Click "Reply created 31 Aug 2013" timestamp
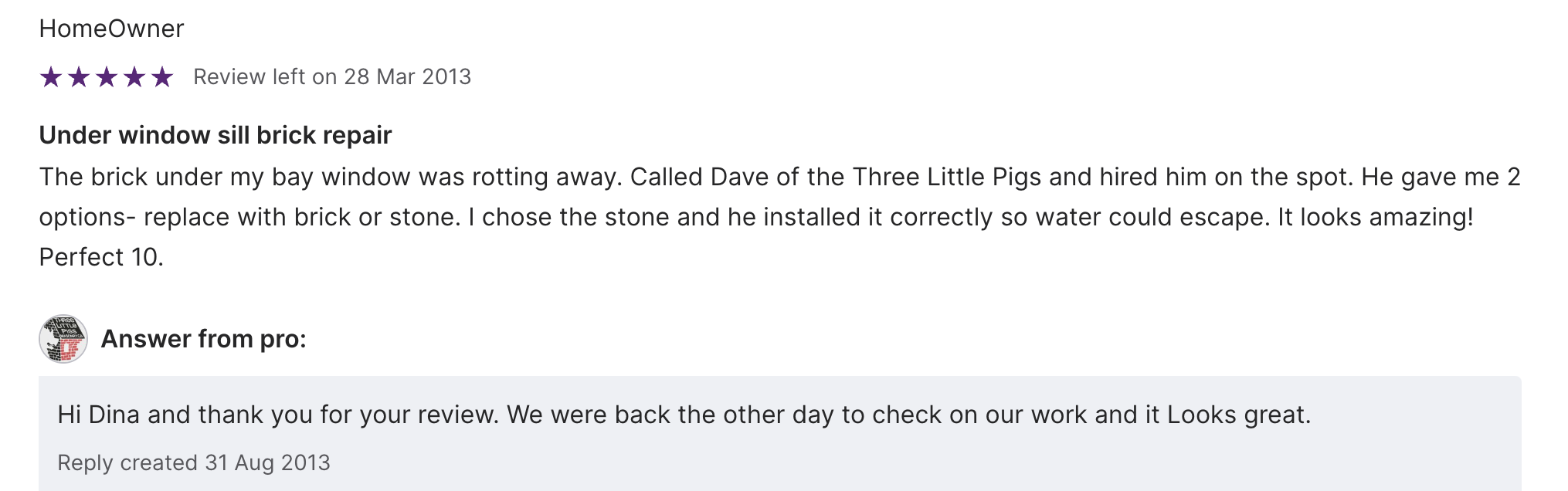 (194, 462)
